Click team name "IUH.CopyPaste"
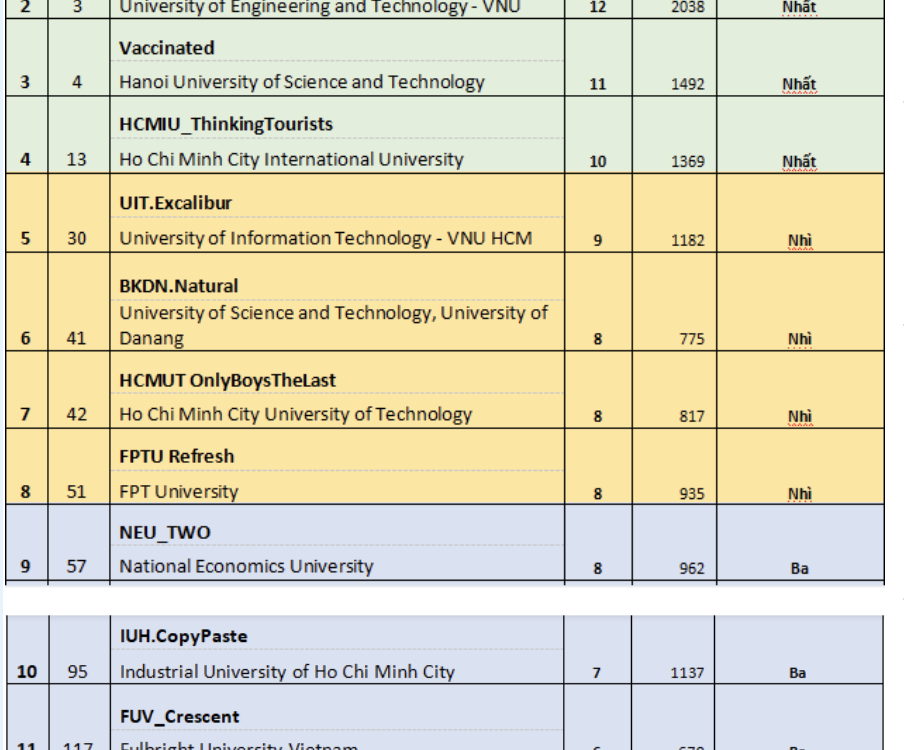The width and height of the screenshot is (904, 750). pos(183,636)
